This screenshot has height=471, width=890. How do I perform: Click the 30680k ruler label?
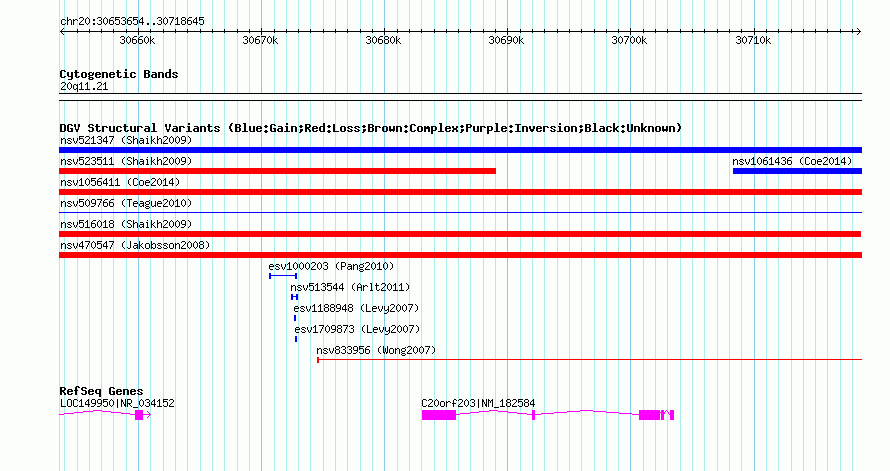tap(383, 40)
